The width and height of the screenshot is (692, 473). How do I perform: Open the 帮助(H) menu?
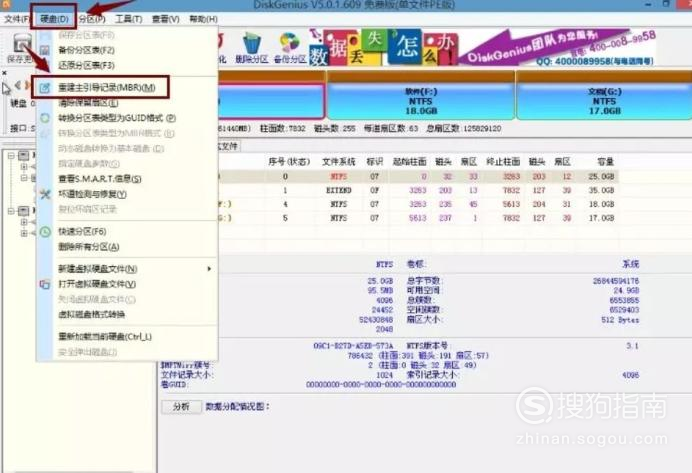point(203,19)
